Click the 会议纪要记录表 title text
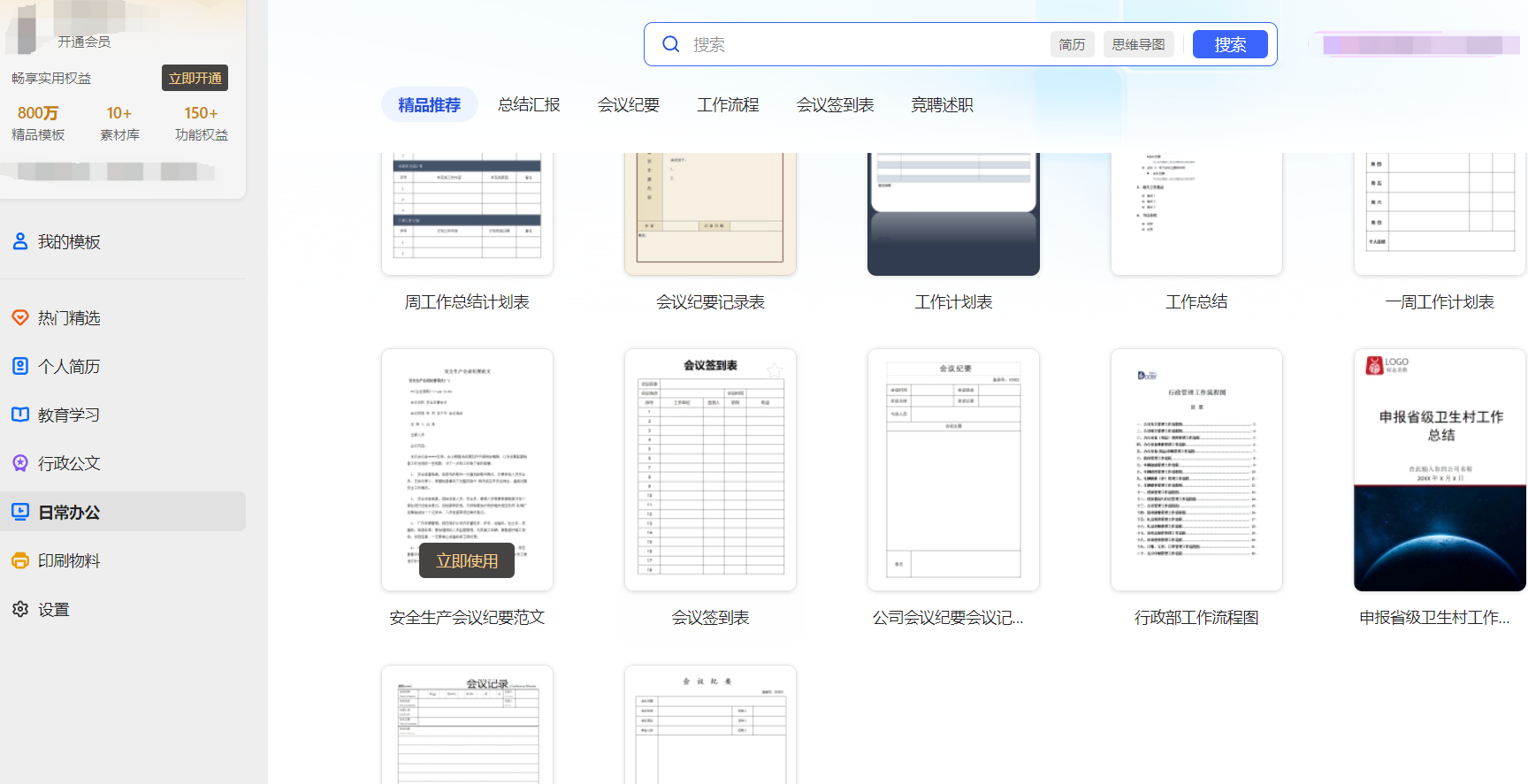This screenshot has width=1528, height=784. (710, 302)
